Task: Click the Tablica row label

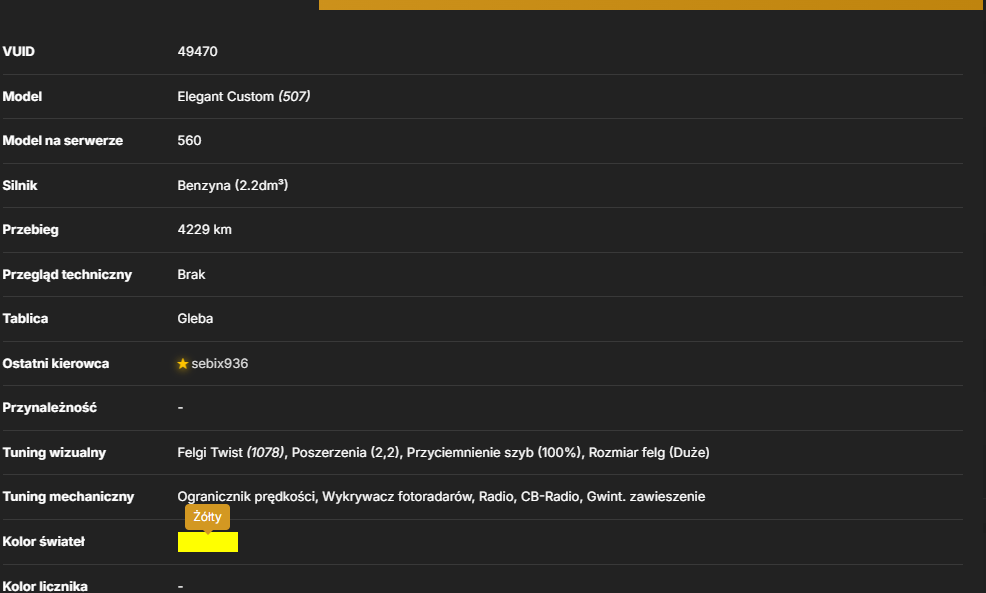Action: [x=25, y=318]
